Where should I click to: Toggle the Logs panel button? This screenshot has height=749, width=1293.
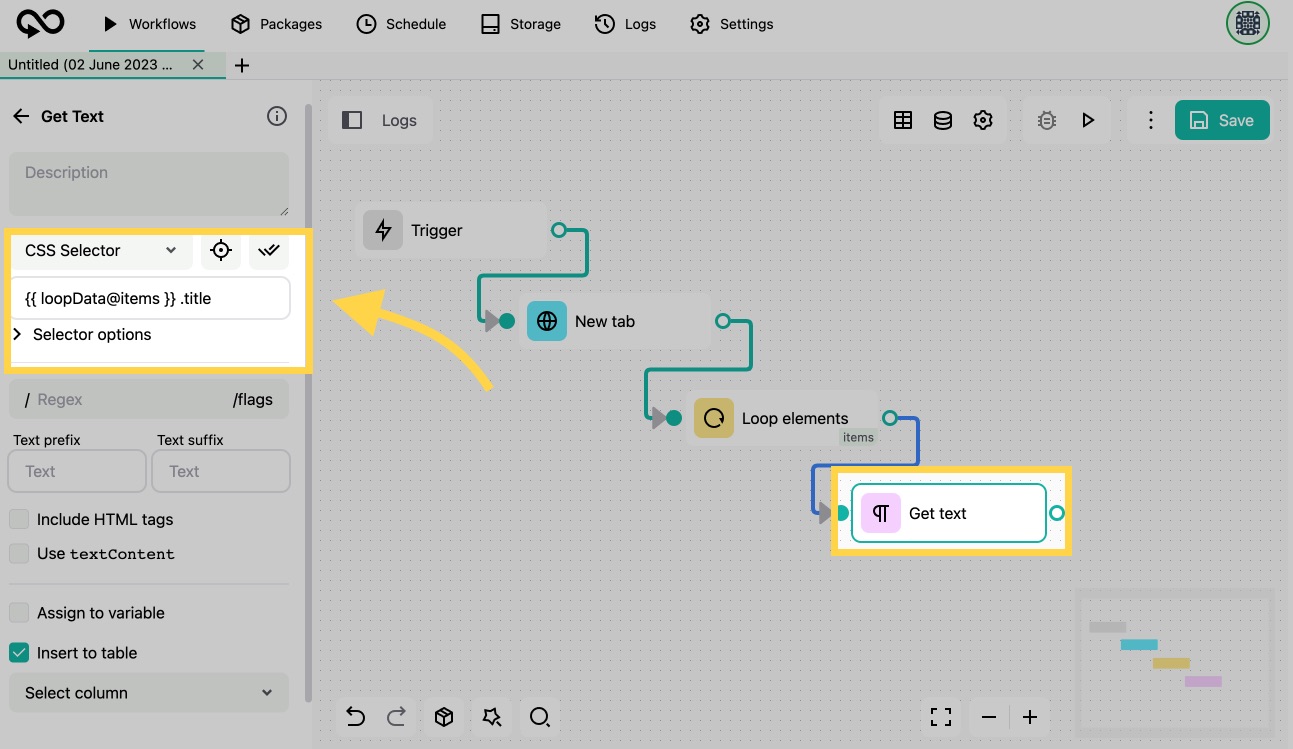[x=380, y=120]
